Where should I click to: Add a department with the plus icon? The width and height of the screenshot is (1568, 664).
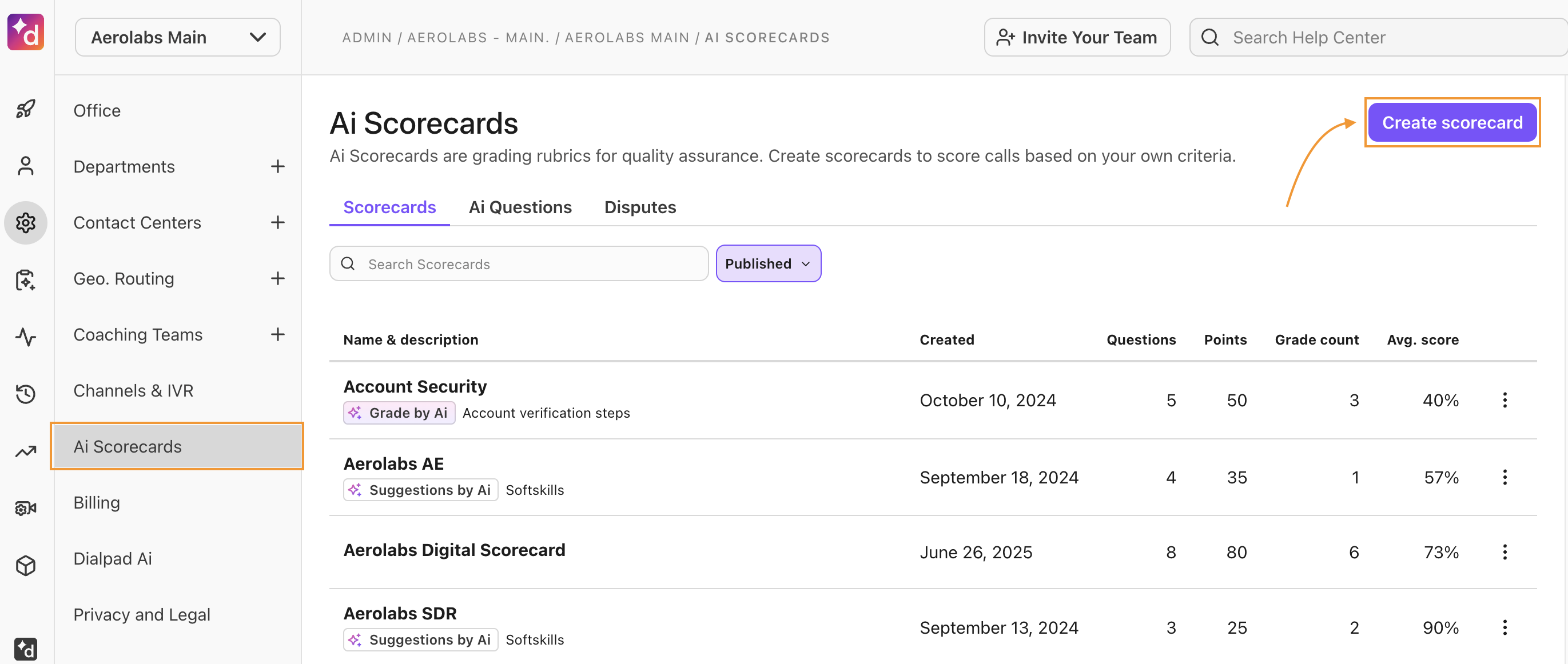pos(277,167)
